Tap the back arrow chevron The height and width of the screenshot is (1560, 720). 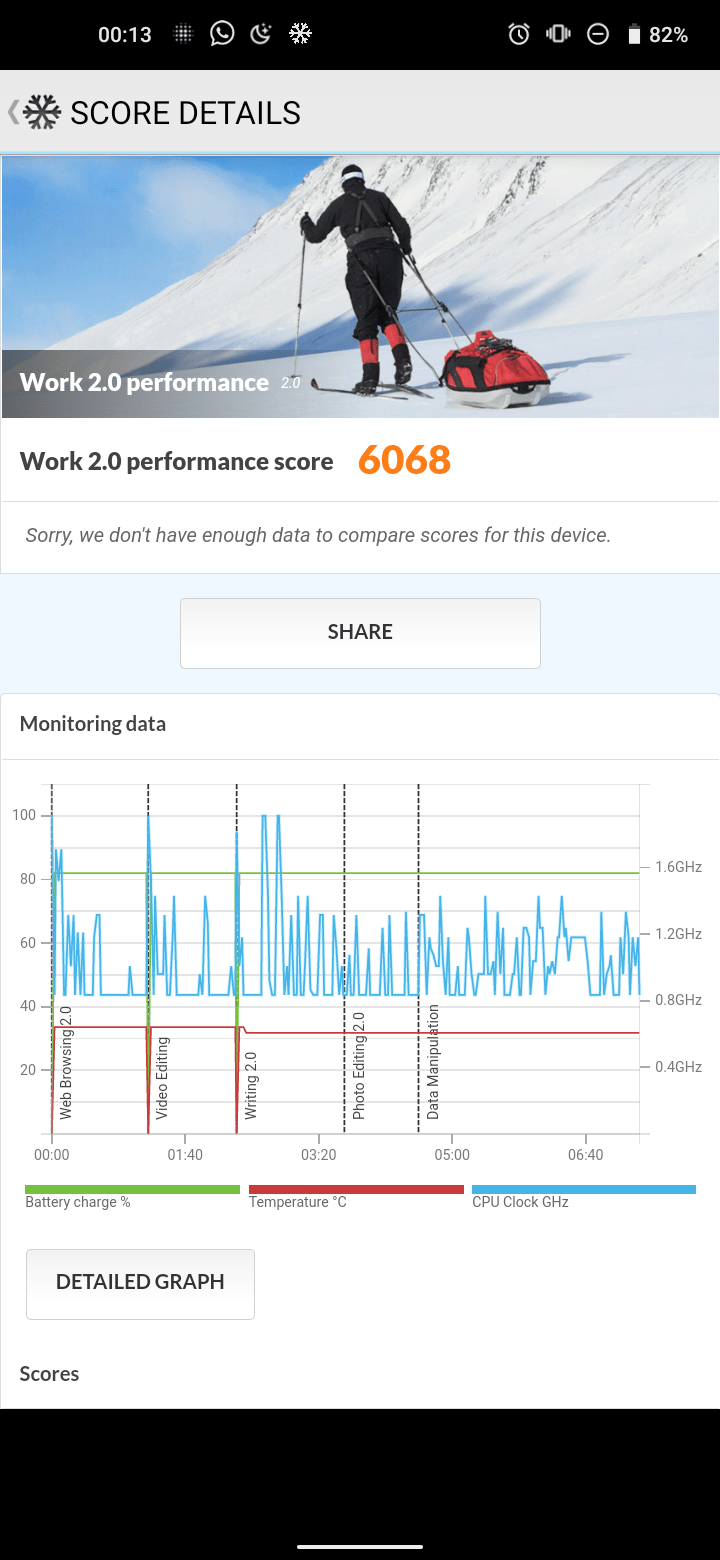[x=13, y=112]
